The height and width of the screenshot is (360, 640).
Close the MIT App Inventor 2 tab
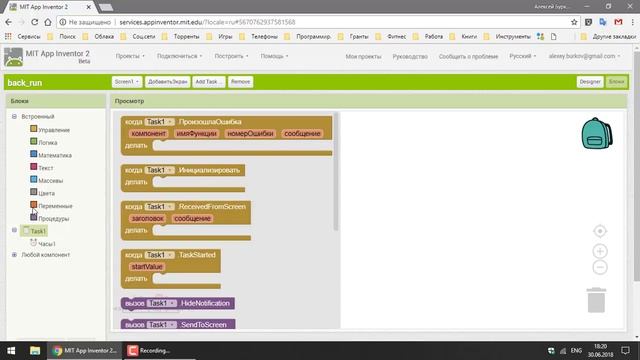click(88, 7)
